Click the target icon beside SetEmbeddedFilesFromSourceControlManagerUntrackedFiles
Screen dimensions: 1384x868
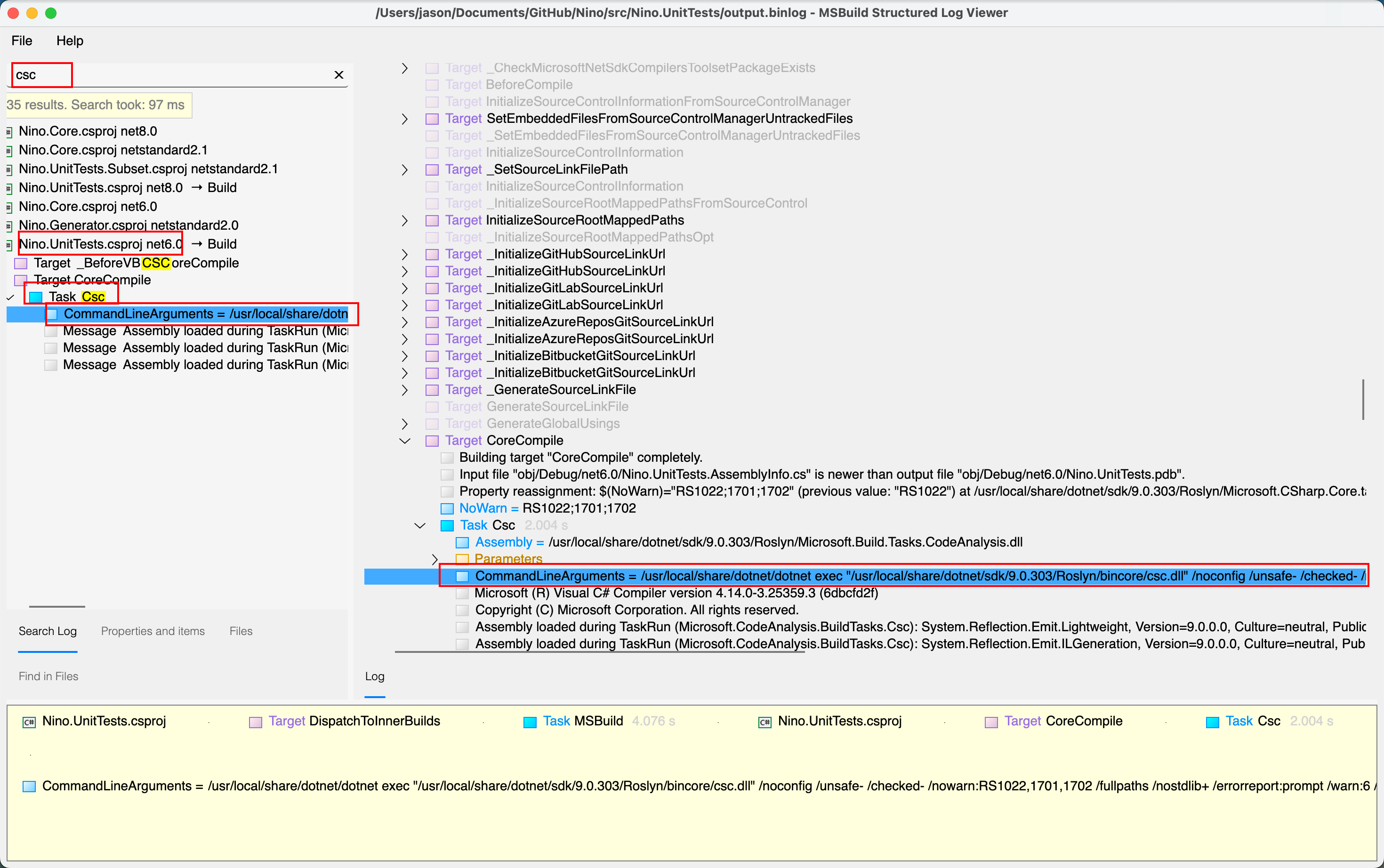432,119
